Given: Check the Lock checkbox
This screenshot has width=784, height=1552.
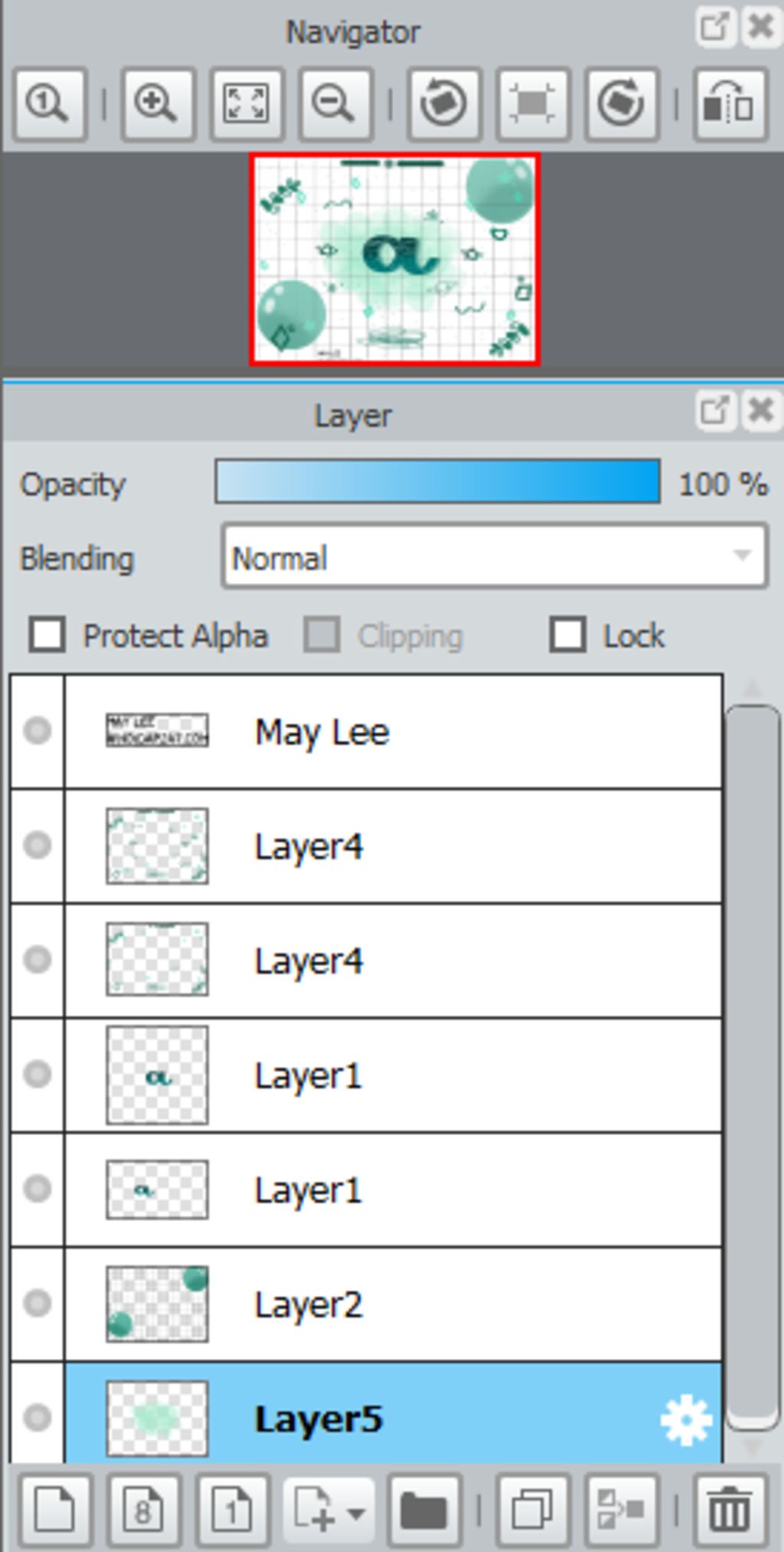Looking at the screenshot, I should click(567, 635).
